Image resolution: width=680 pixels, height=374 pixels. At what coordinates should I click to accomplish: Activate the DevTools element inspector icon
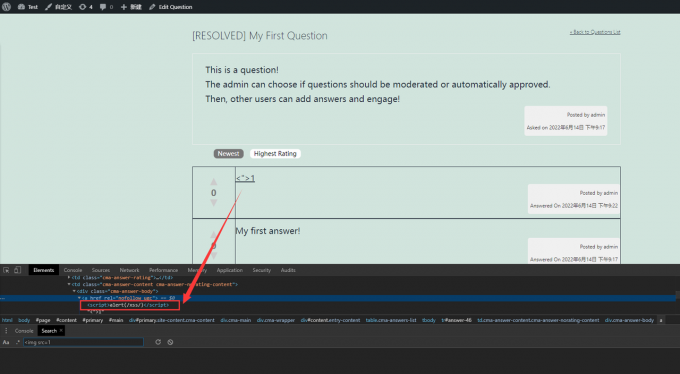click(x=6, y=270)
